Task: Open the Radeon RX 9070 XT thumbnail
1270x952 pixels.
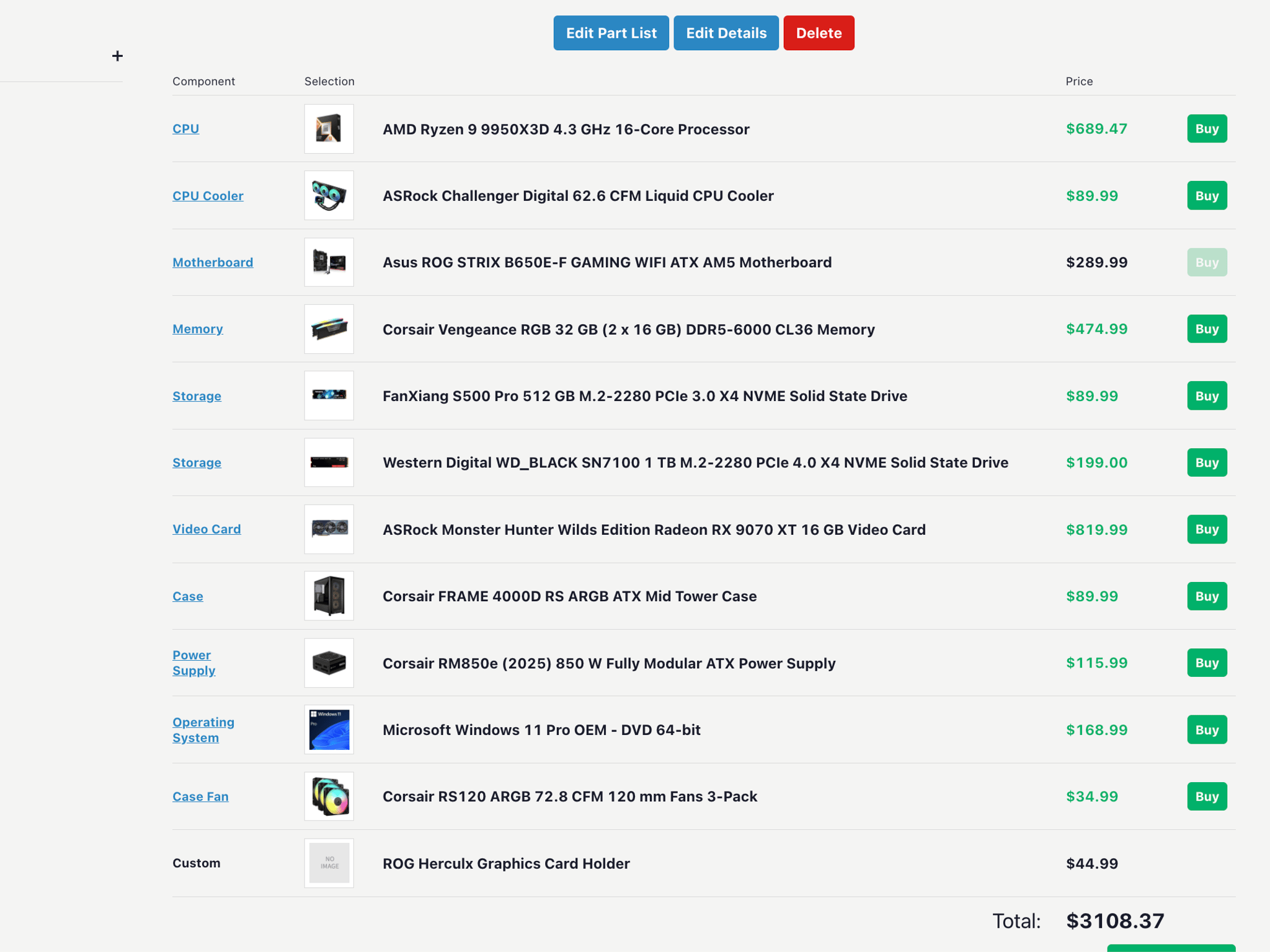Action: tap(329, 529)
